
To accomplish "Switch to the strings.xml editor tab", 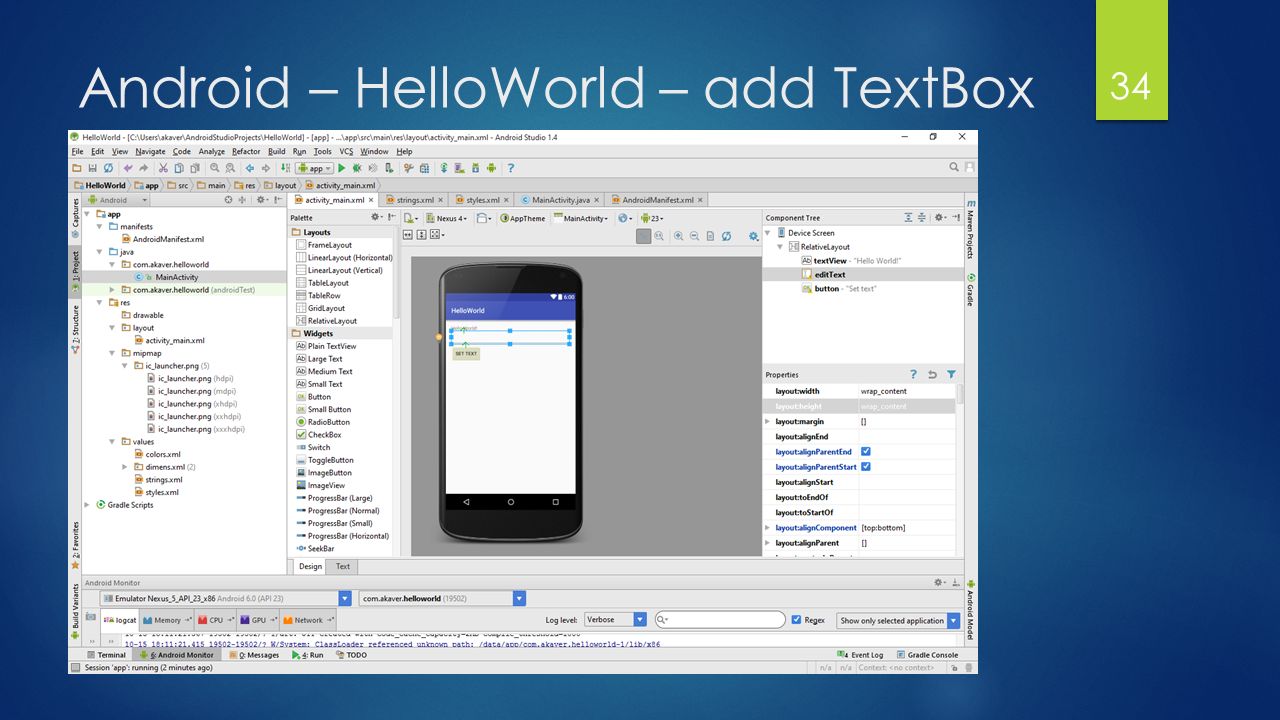I will pyautogui.click(x=414, y=200).
